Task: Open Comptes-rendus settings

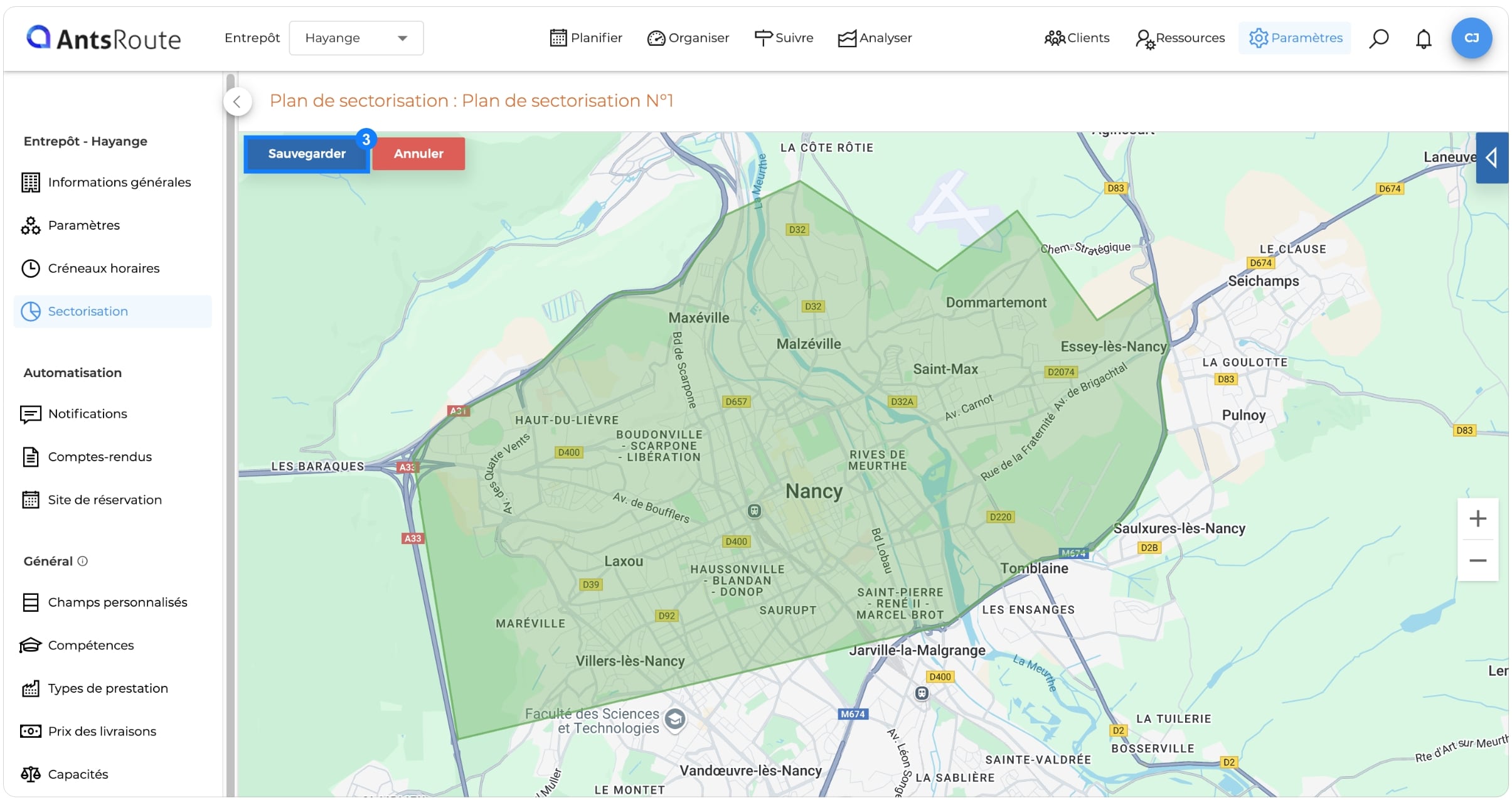Action: click(112, 457)
